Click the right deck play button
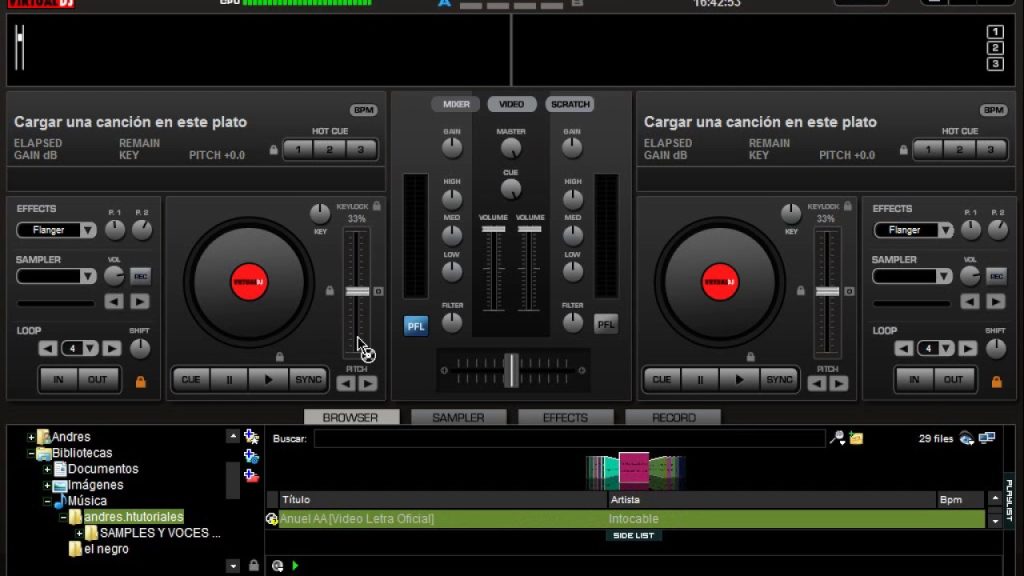Image resolution: width=1024 pixels, height=576 pixels. click(x=739, y=379)
